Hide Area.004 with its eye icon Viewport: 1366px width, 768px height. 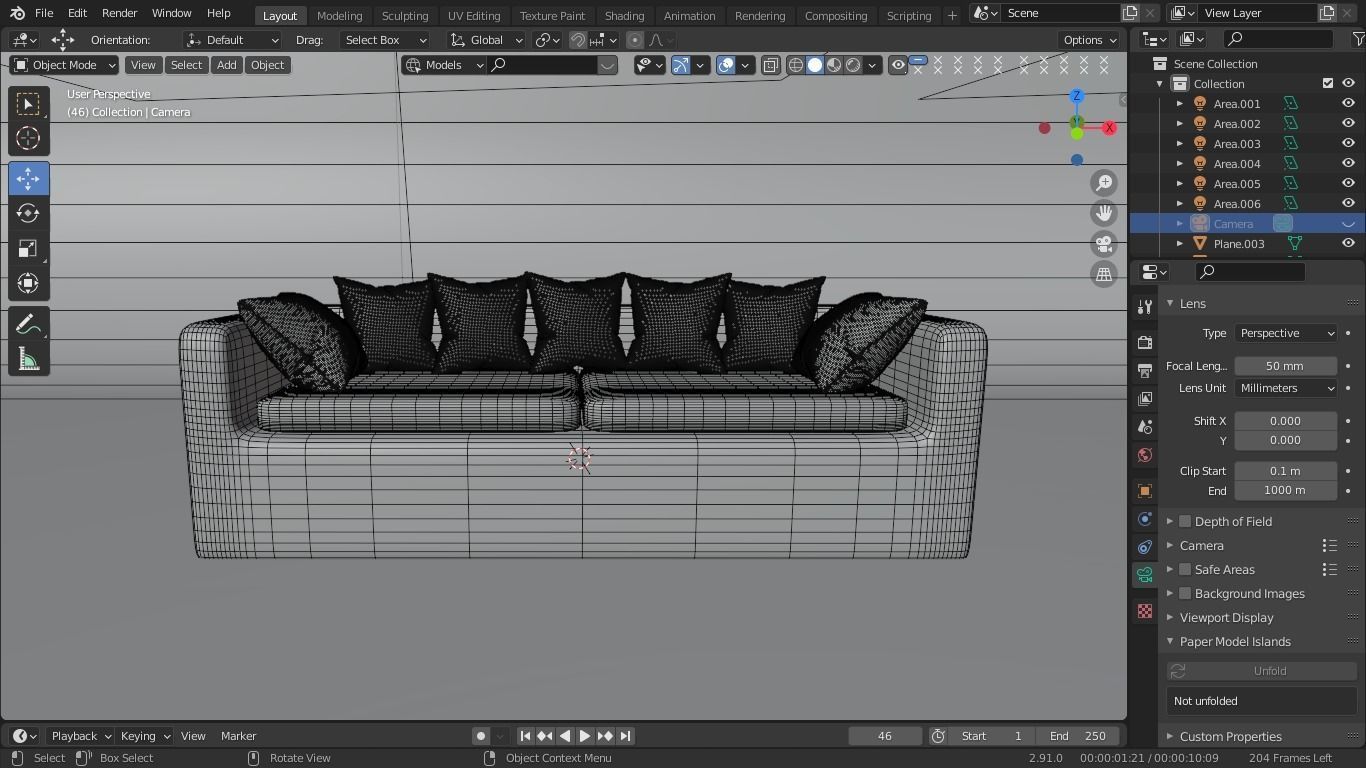(1348, 163)
